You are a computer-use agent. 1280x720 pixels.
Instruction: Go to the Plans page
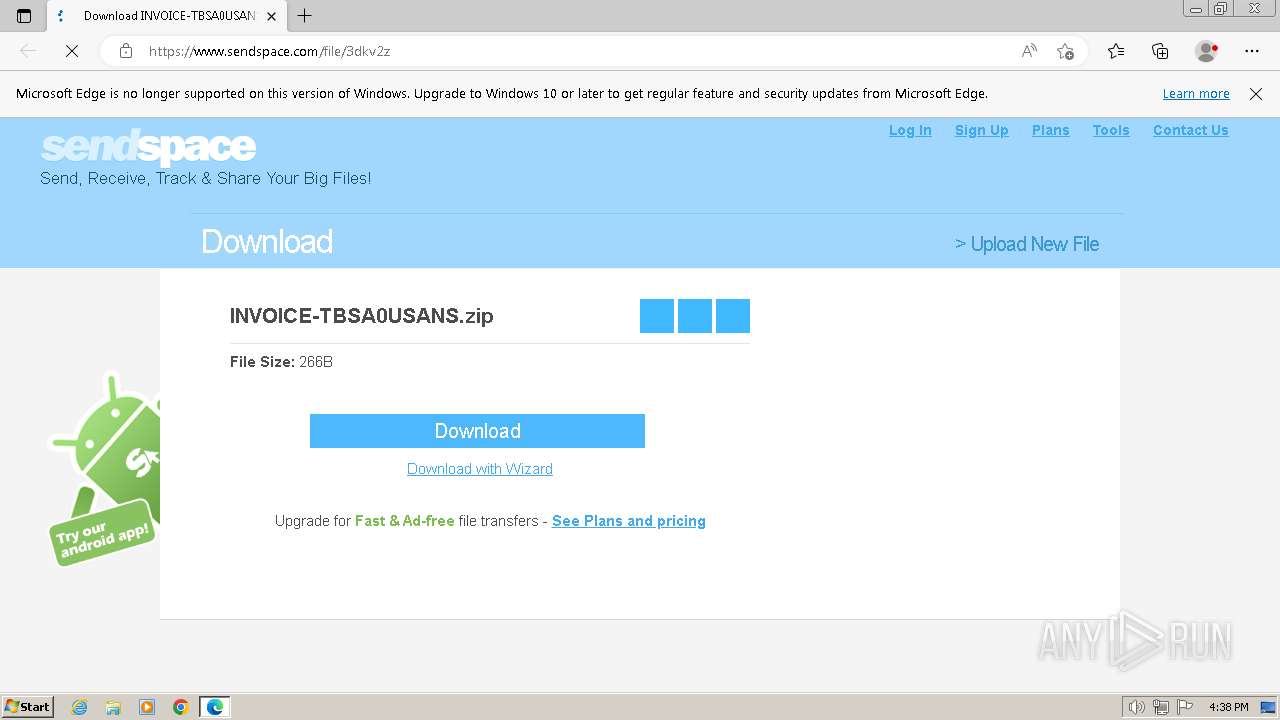pos(1050,130)
